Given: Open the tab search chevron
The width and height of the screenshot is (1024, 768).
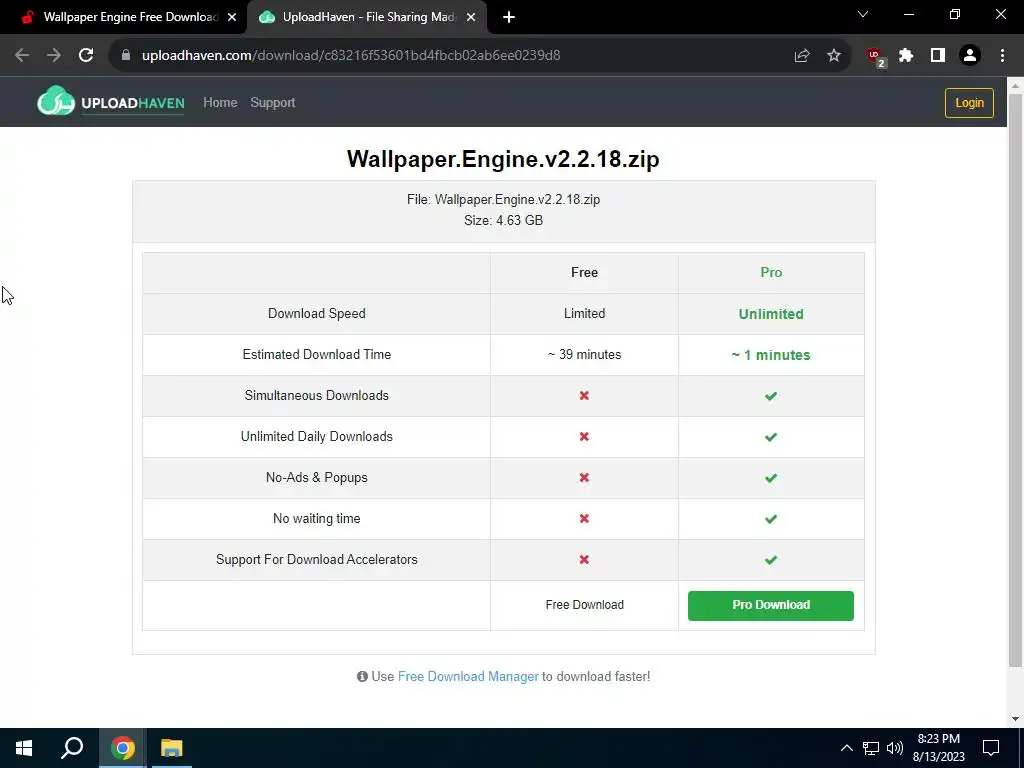Looking at the screenshot, I should [863, 14].
